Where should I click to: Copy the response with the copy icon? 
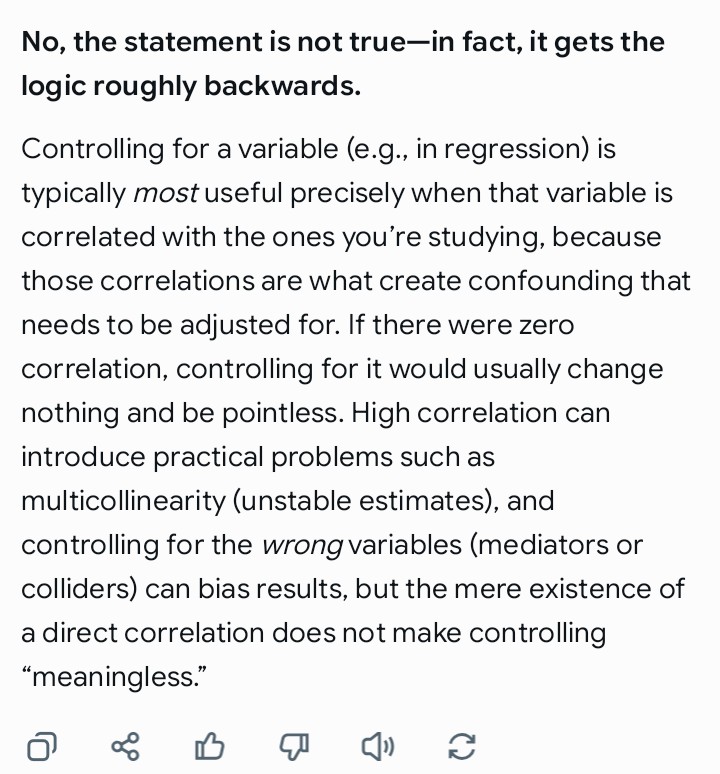[x=41, y=746]
